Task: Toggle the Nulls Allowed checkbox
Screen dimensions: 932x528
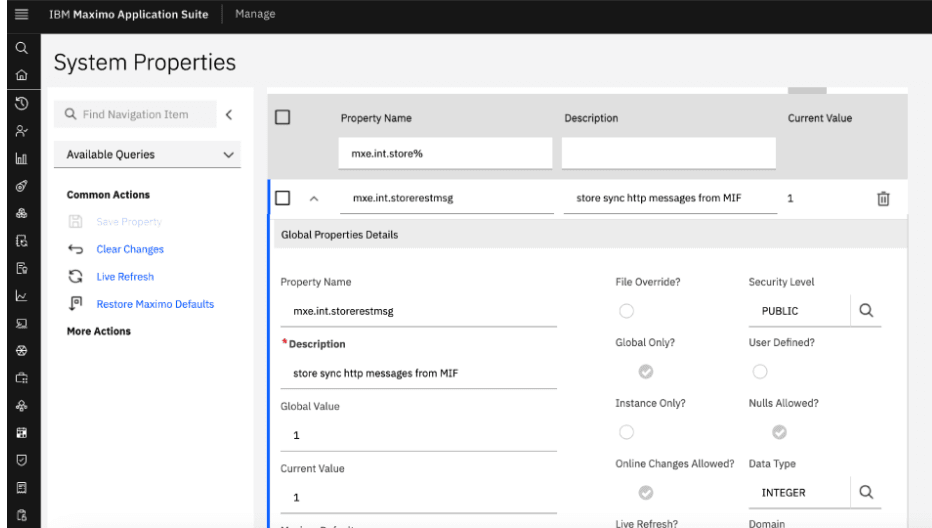Action: coord(779,432)
